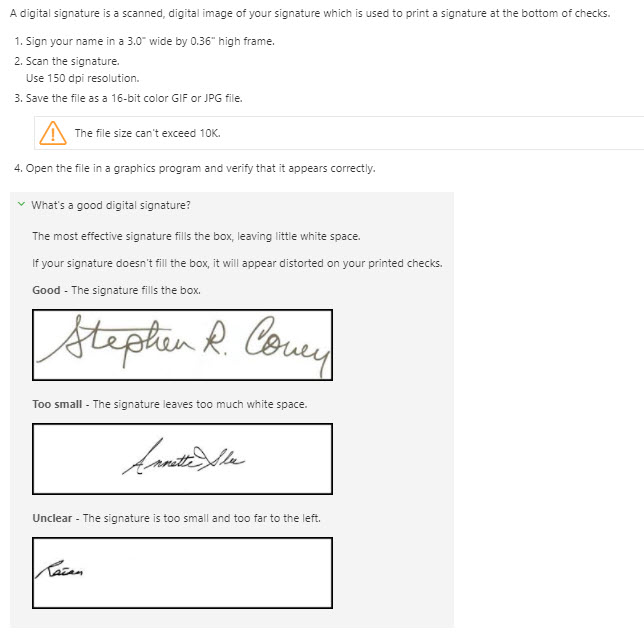Click the "What's a good digital signature?" heading

pyautogui.click(x=110, y=205)
